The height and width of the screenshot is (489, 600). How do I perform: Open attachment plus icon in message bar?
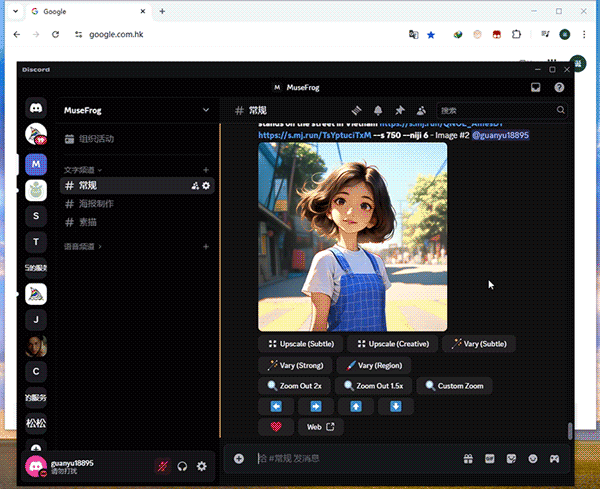click(239, 458)
